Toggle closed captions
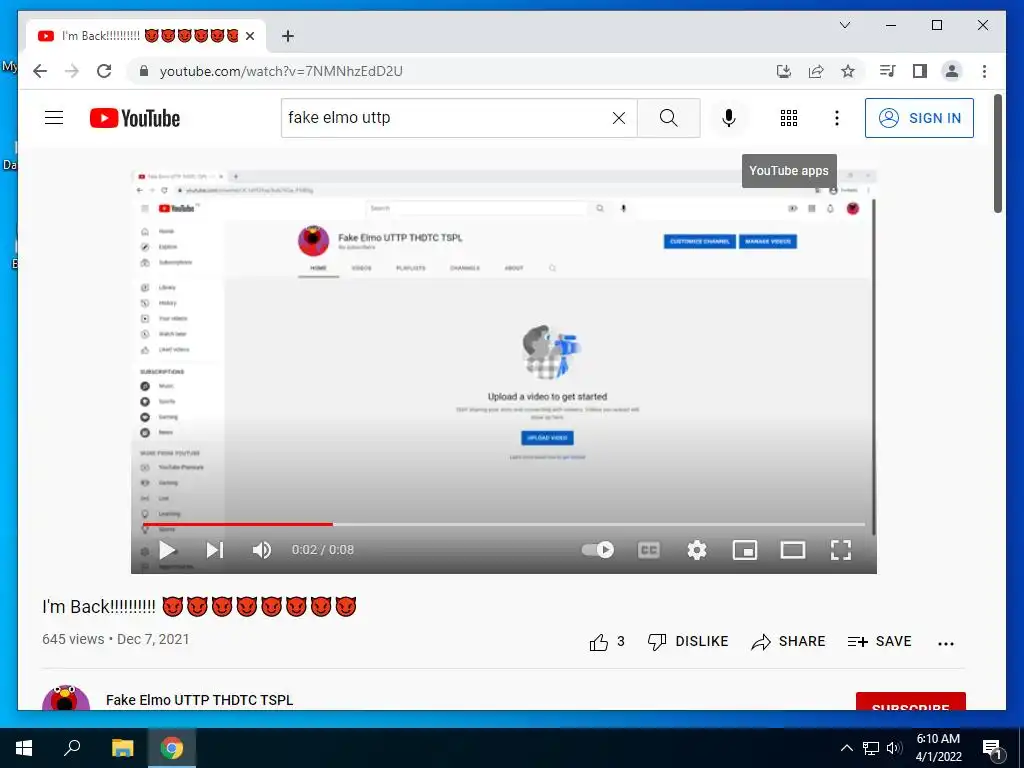 click(648, 550)
